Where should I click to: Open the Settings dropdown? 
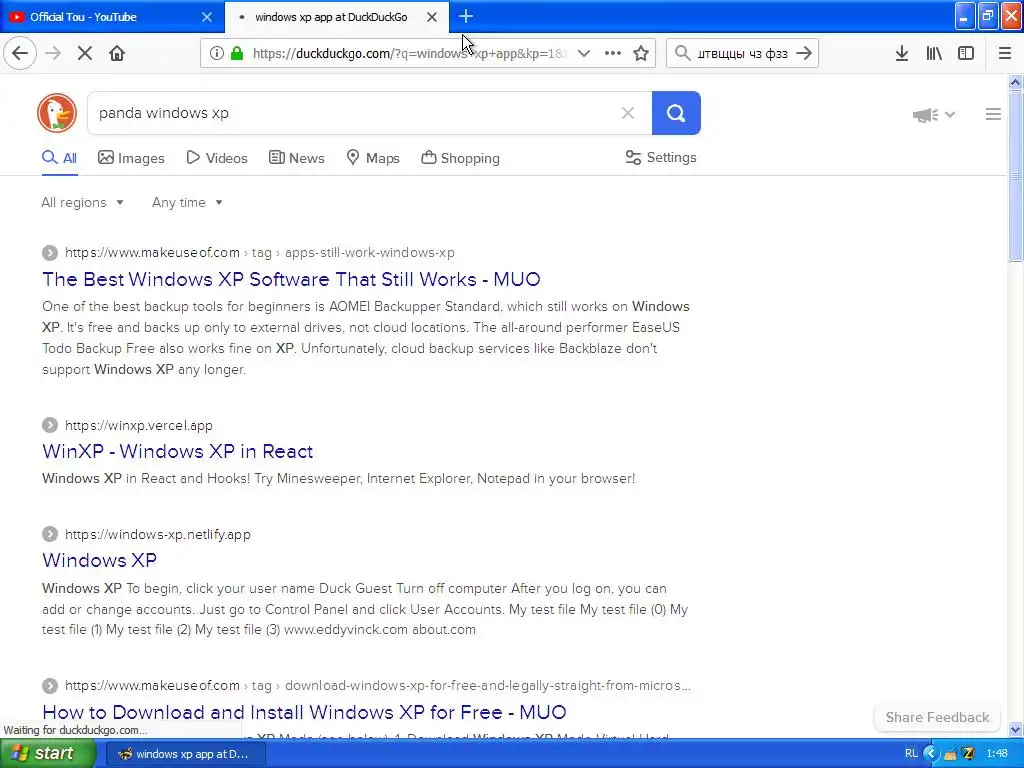pyautogui.click(x=661, y=157)
